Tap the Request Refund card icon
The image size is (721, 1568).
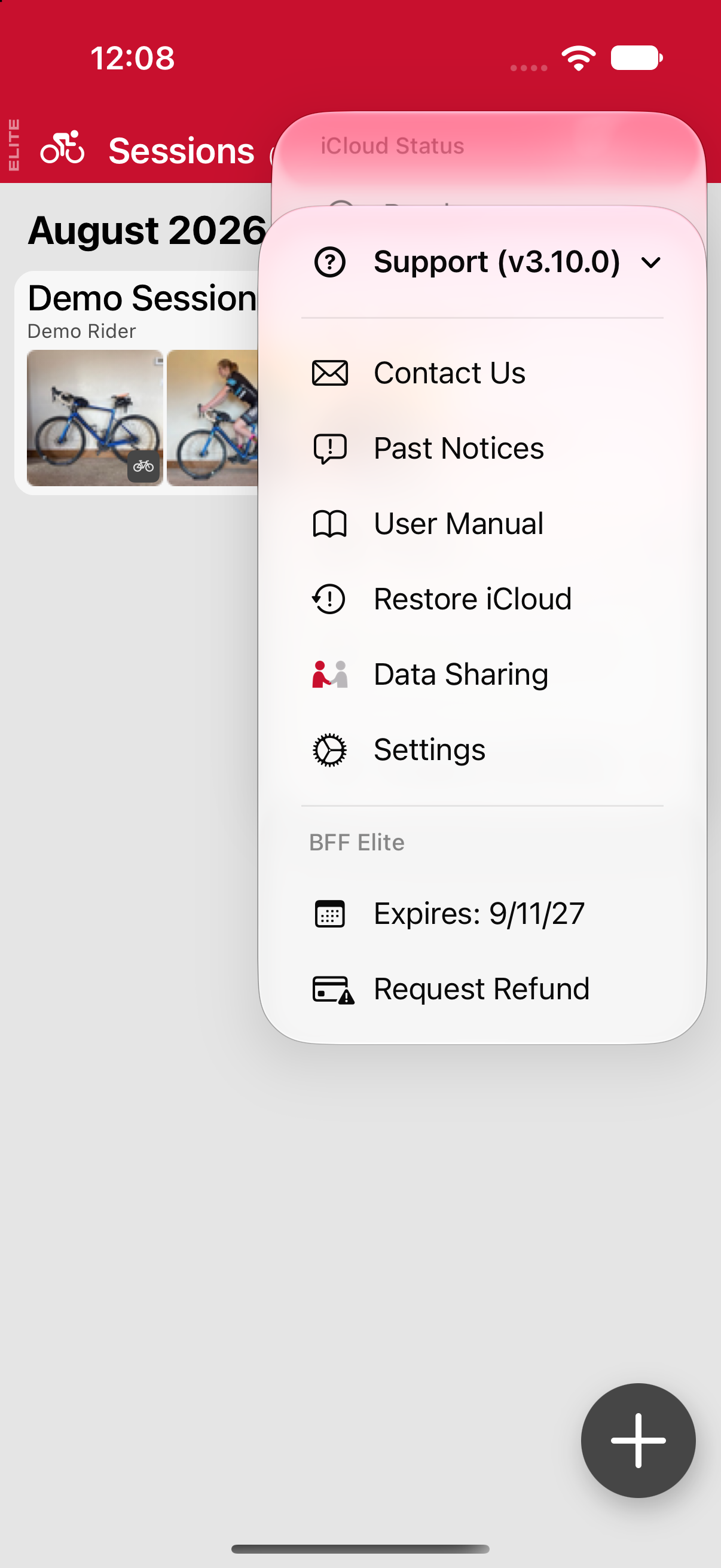334,990
